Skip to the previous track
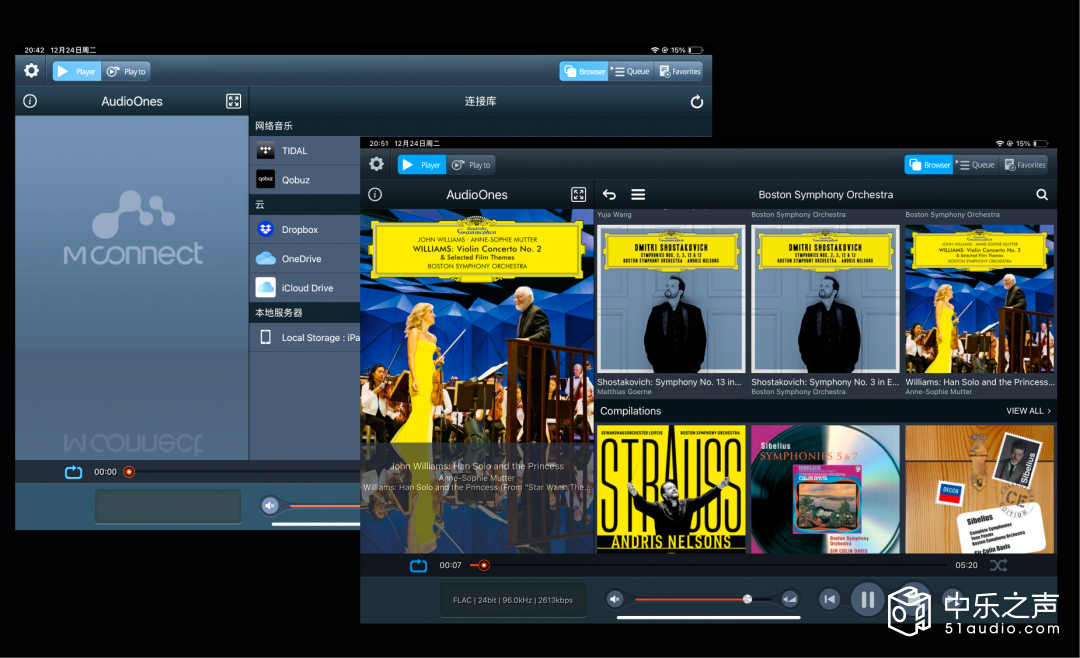The image size is (1080, 658). click(x=830, y=599)
